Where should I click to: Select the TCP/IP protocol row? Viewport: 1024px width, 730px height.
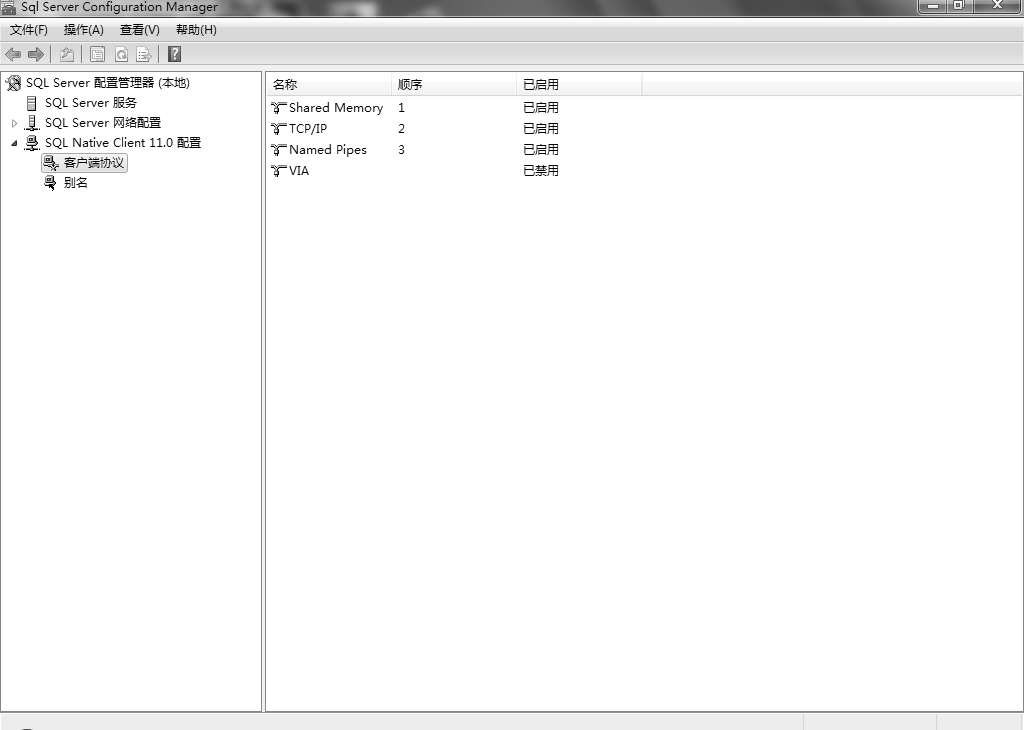point(307,129)
